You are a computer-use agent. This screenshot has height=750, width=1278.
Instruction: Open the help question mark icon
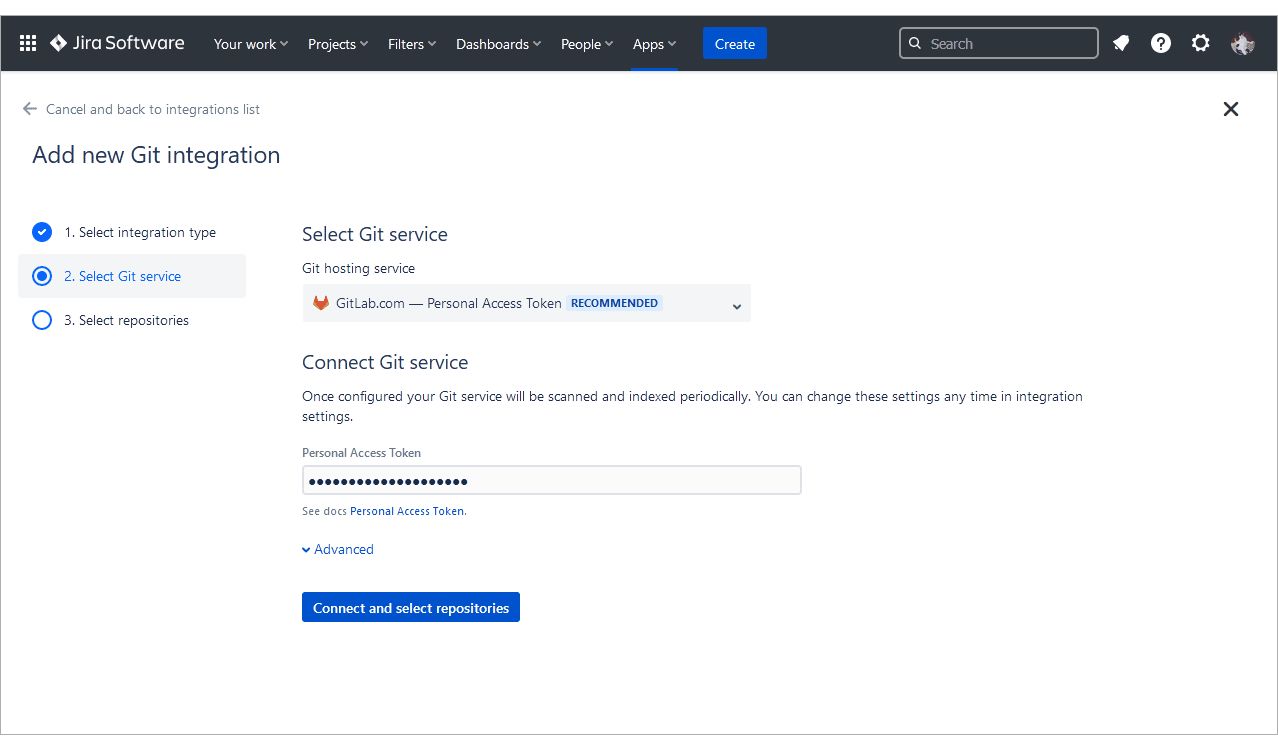(x=1160, y=43)
